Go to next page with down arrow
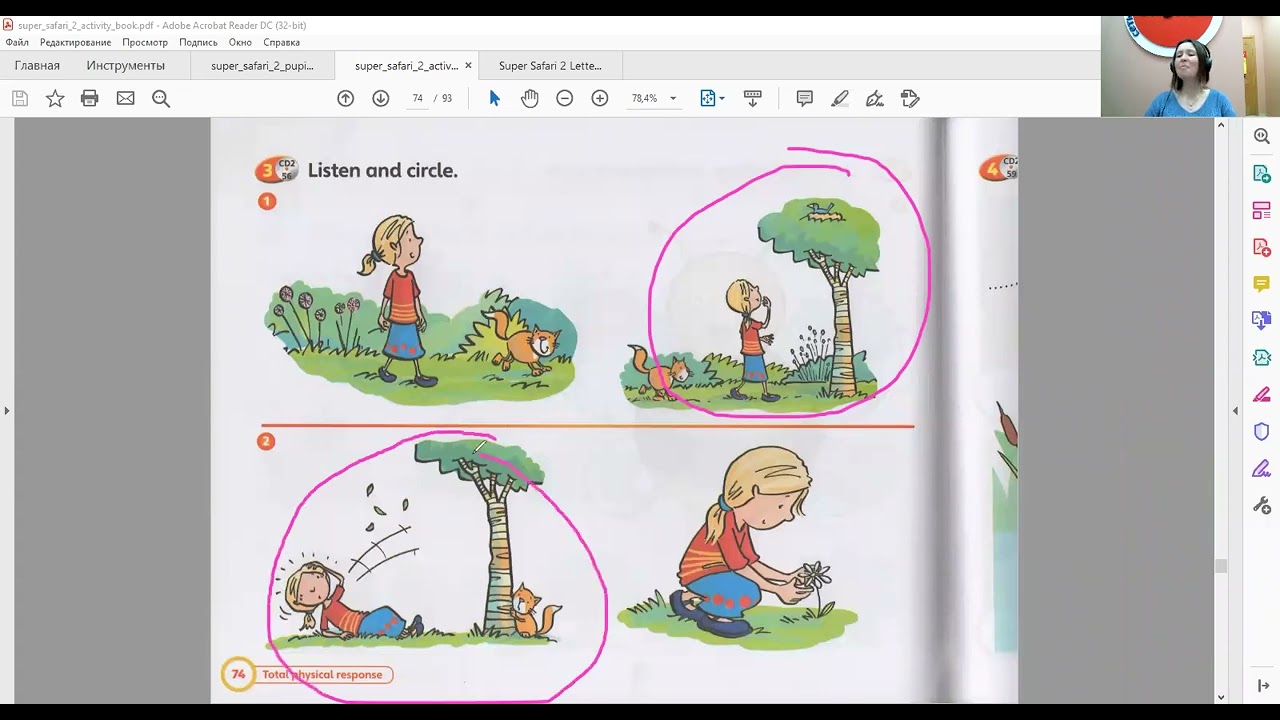Image resolution: width=1280 pixels, height=720 pixels. [x=380, y=98]
